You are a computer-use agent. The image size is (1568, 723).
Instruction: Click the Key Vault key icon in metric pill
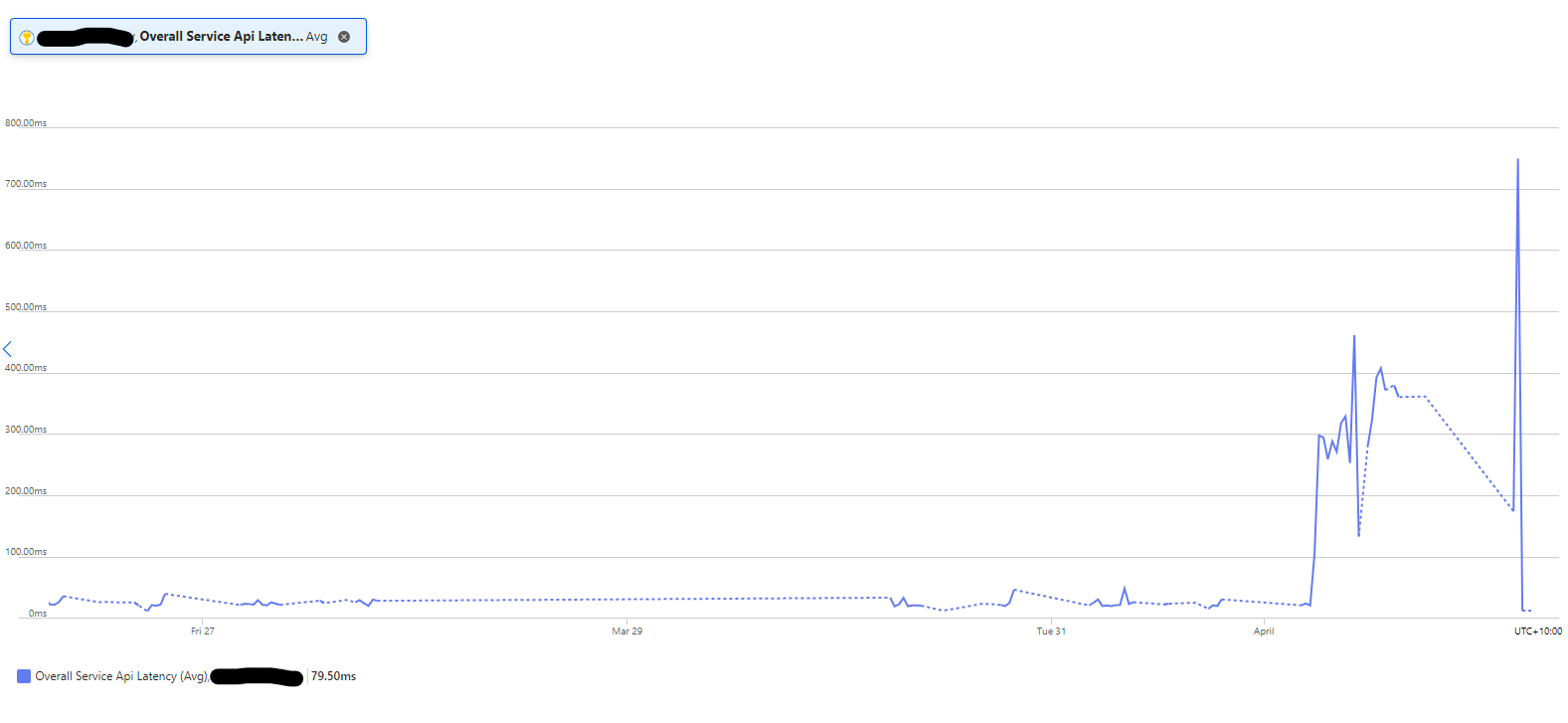27,38
